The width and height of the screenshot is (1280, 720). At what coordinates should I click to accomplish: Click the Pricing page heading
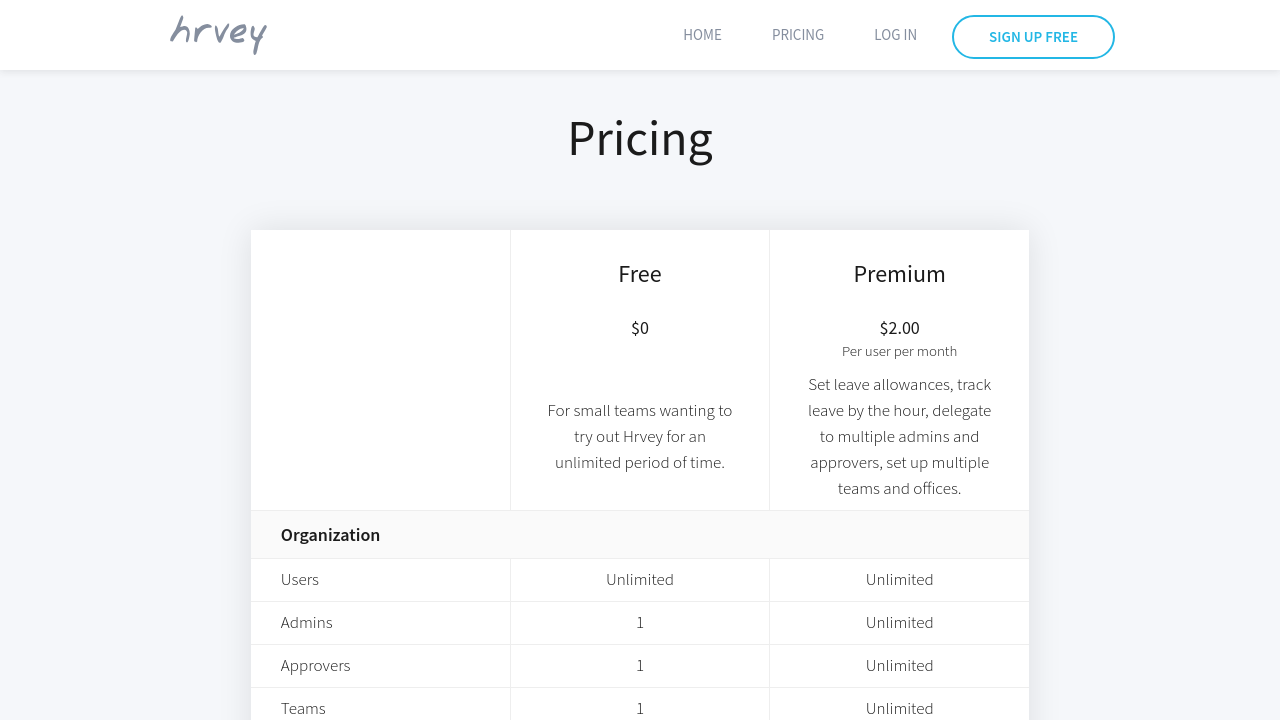coord(640,138)
